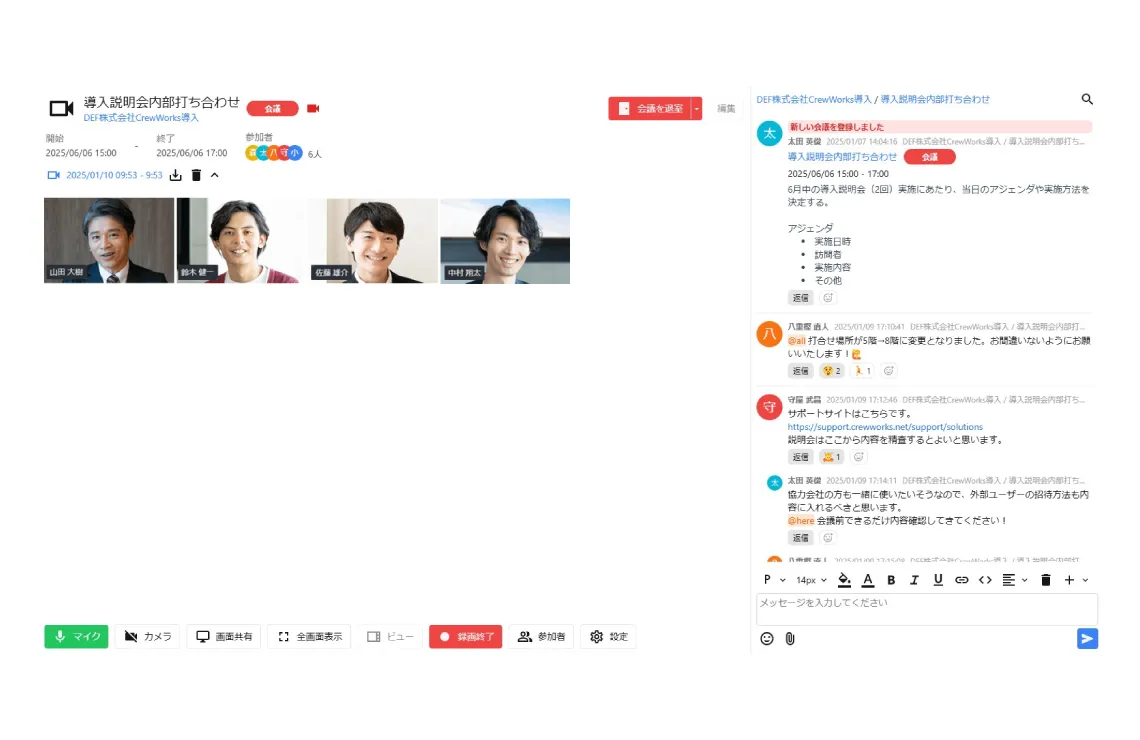
Task: Attach a file with the paperclip icon
Action: tap(790, 638)
